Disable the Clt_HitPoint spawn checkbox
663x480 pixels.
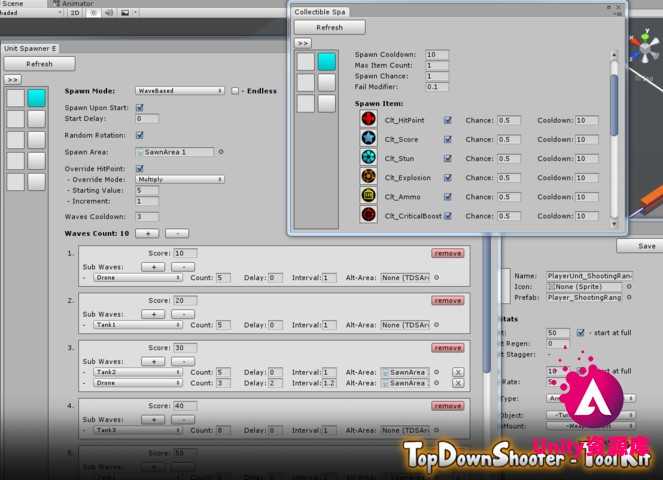pyautogui.click(x=447, y=120)
